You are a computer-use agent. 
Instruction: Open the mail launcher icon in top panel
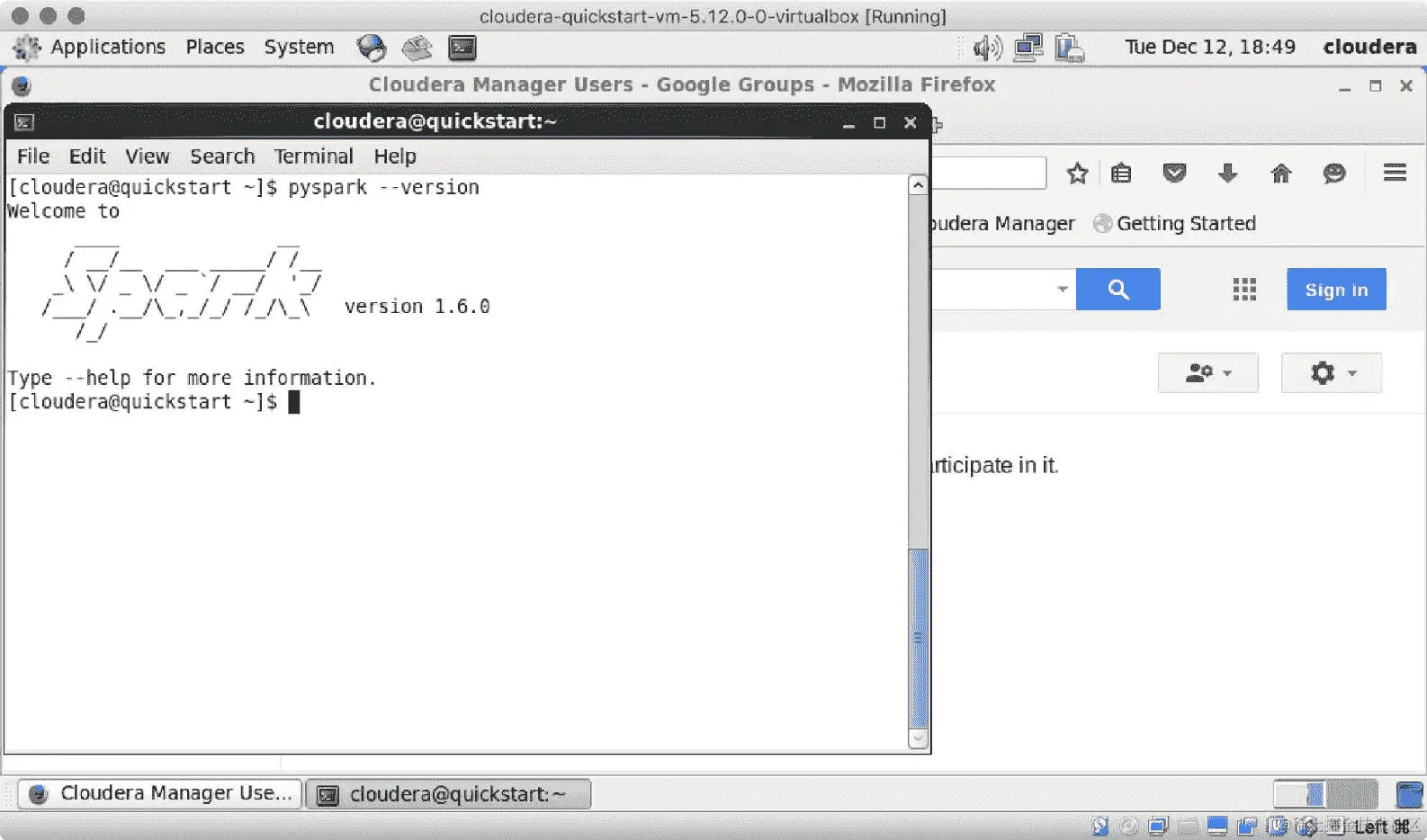point(417,47)
